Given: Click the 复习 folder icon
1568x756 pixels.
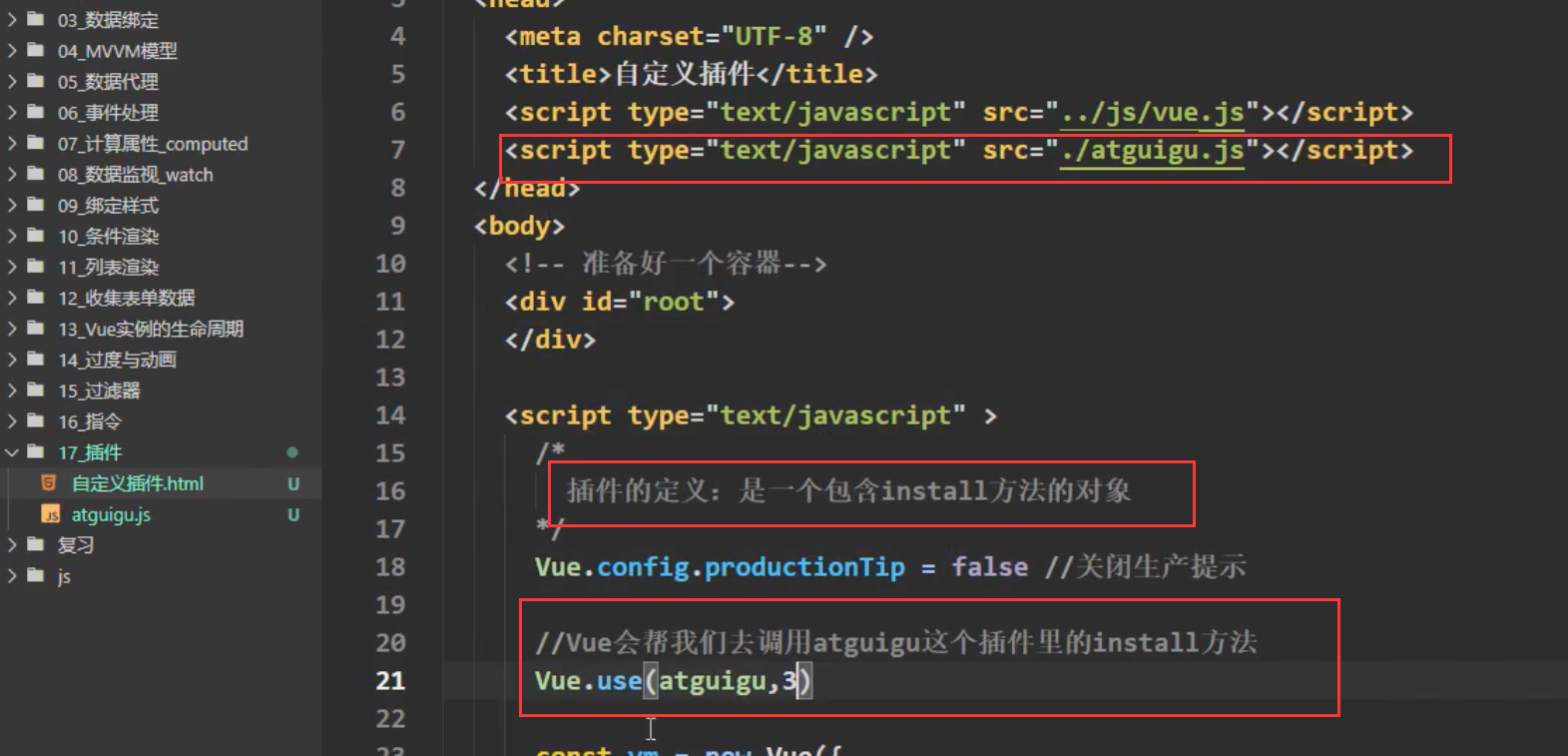Looking at the screenshot, I should (36, 545).
